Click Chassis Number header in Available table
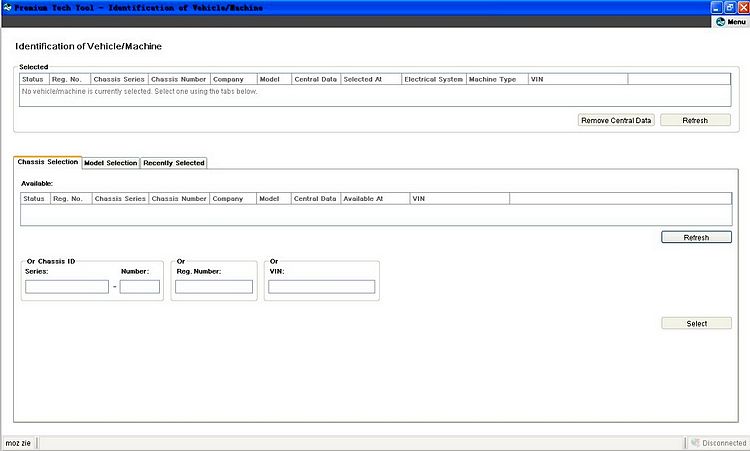 (179, 198)
